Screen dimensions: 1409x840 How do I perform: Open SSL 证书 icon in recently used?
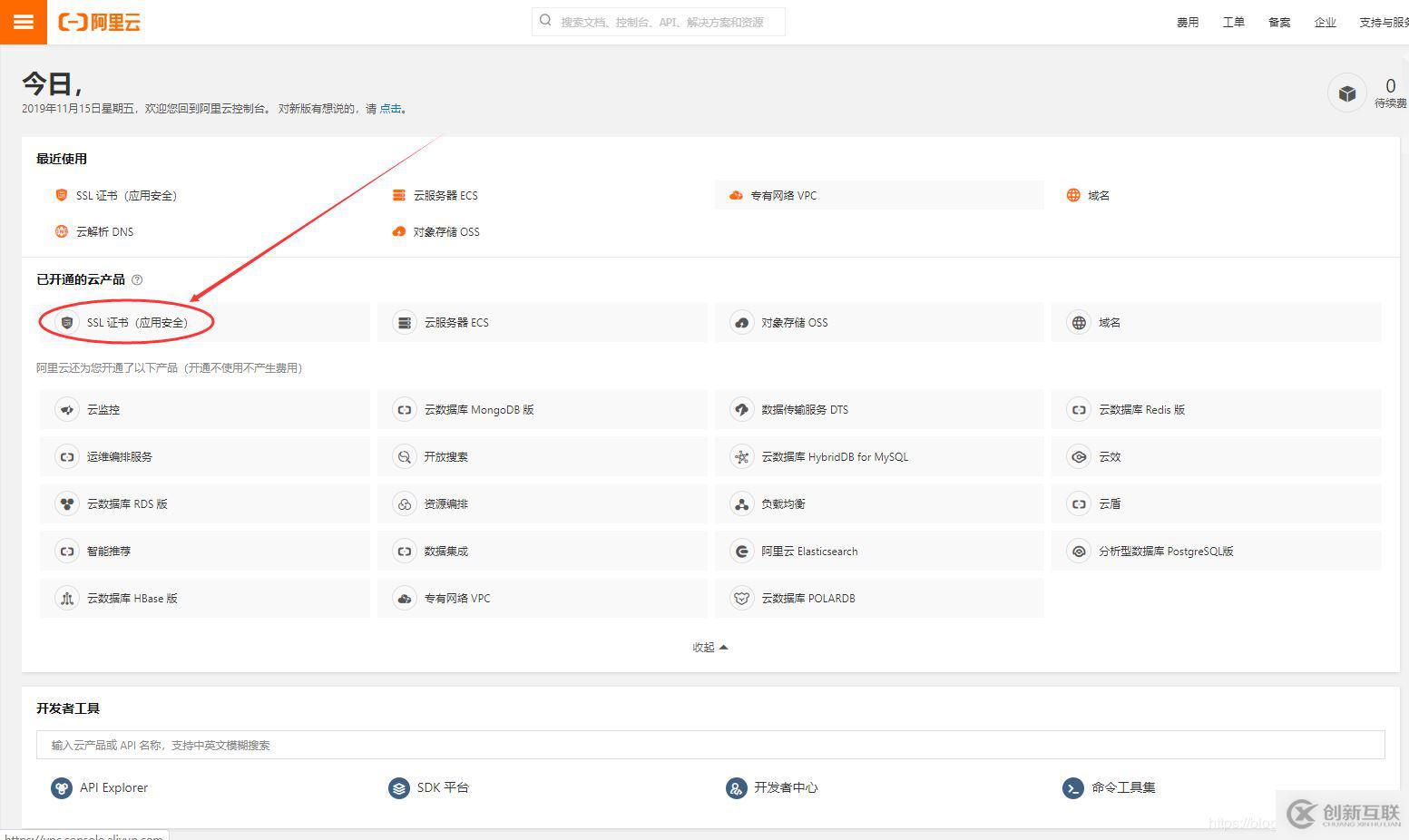pos(62,195)
